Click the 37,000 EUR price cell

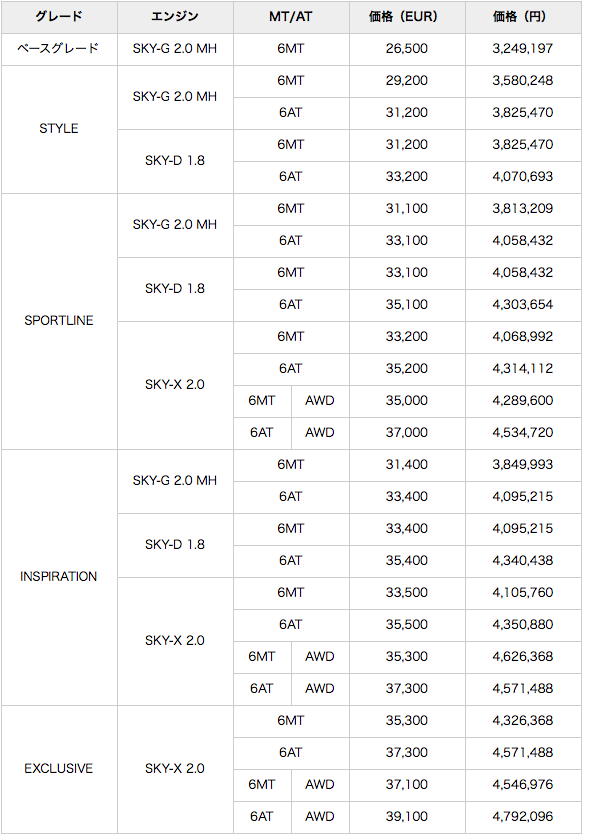coord(407,433)
